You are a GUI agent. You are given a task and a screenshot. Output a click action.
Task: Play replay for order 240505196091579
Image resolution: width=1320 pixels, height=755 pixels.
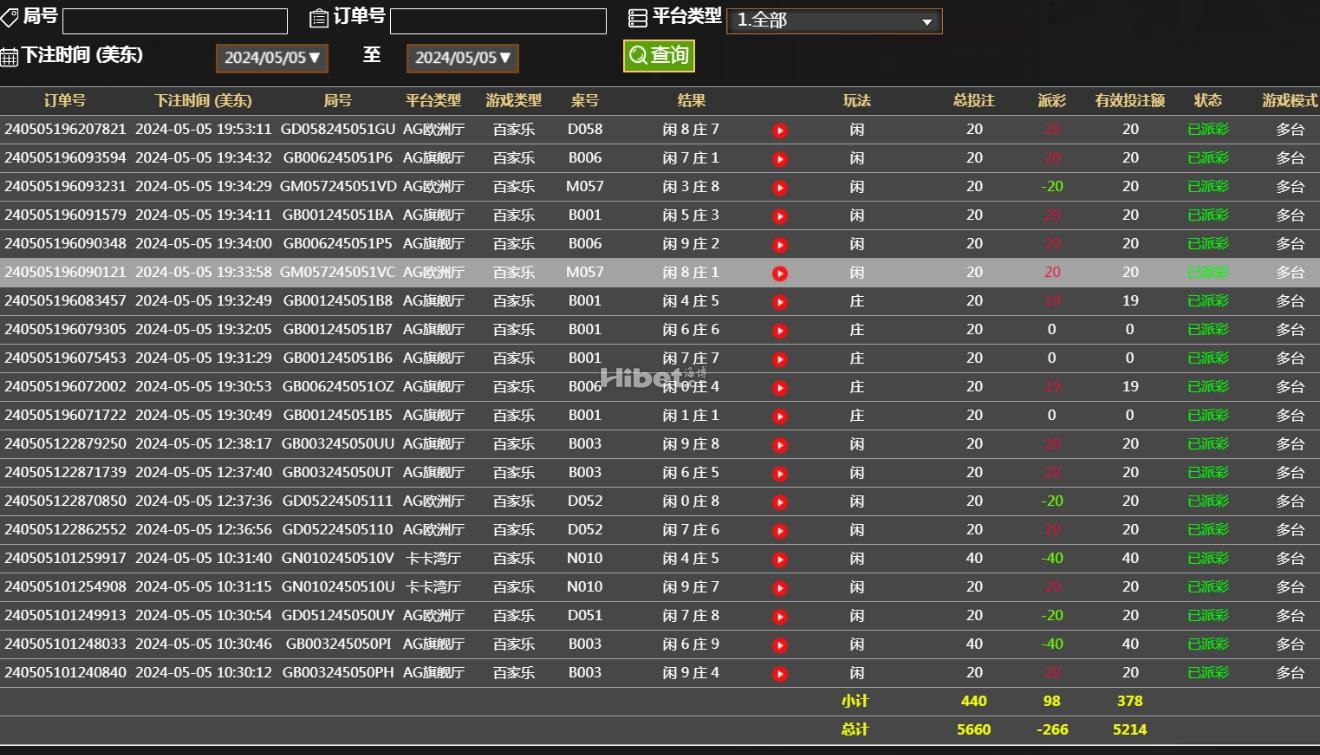point(780,216)
